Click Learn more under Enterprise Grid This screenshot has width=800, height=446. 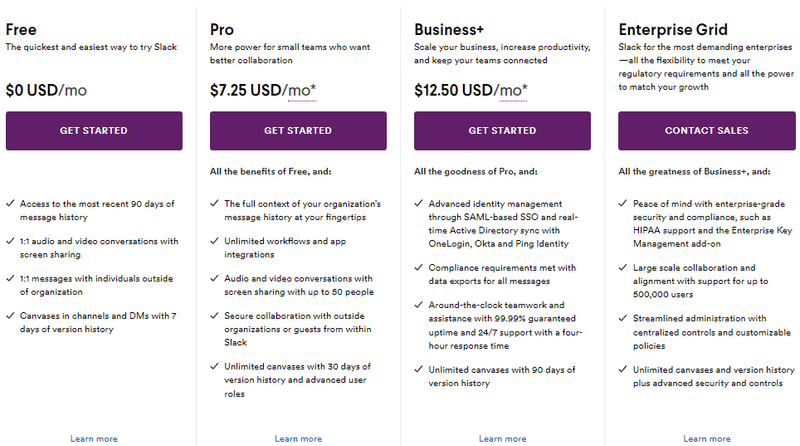(x=706, y=438)
